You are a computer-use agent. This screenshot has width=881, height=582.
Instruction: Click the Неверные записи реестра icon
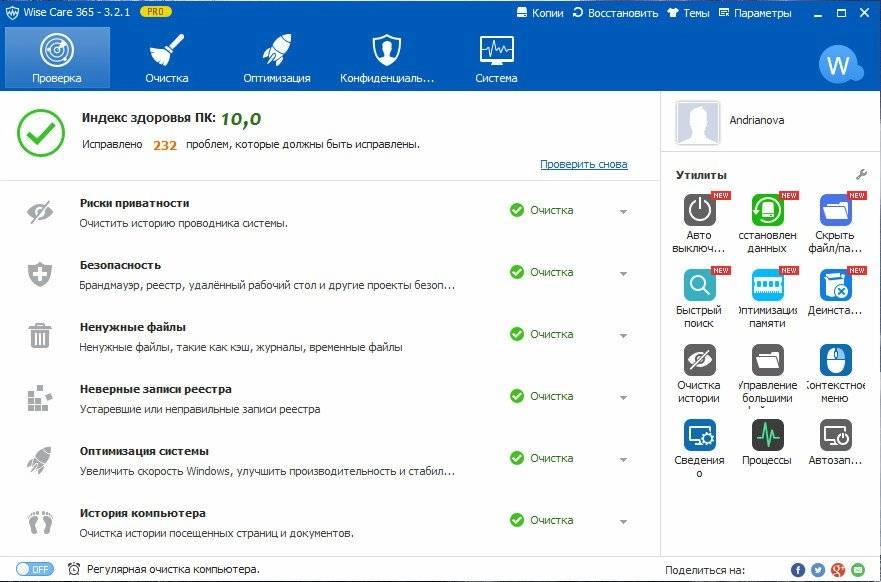click(x=40, y=398)
